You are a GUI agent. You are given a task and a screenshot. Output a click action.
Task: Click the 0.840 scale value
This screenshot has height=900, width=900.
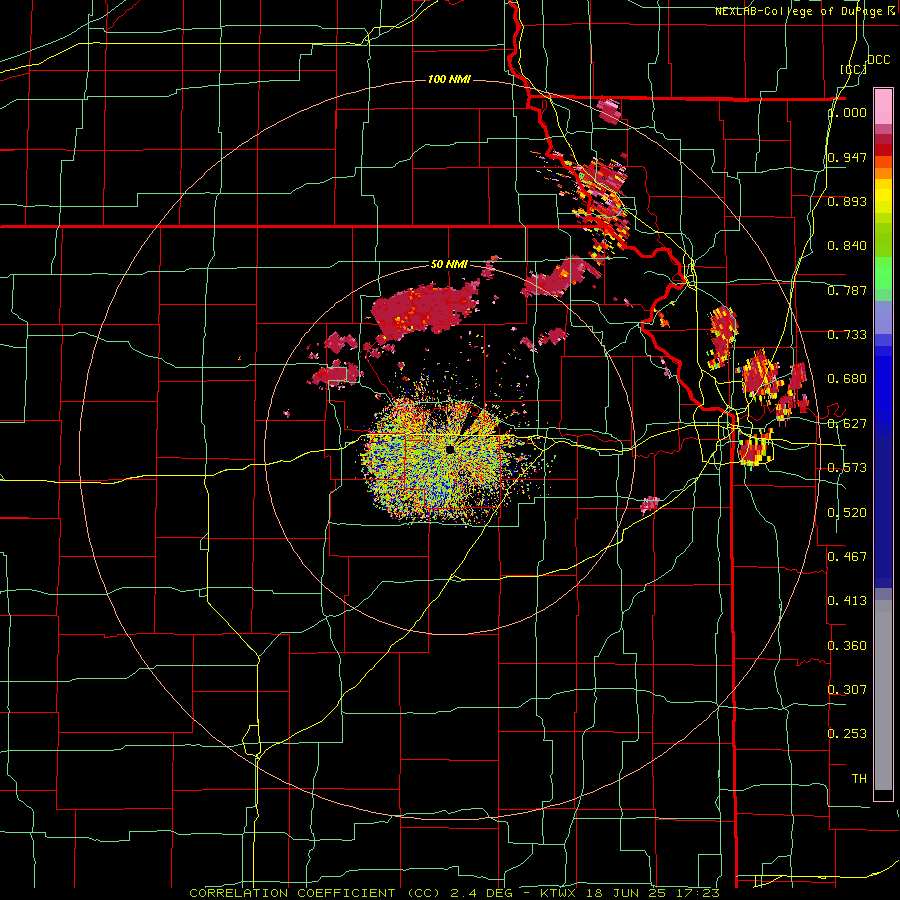click(847, 246)
